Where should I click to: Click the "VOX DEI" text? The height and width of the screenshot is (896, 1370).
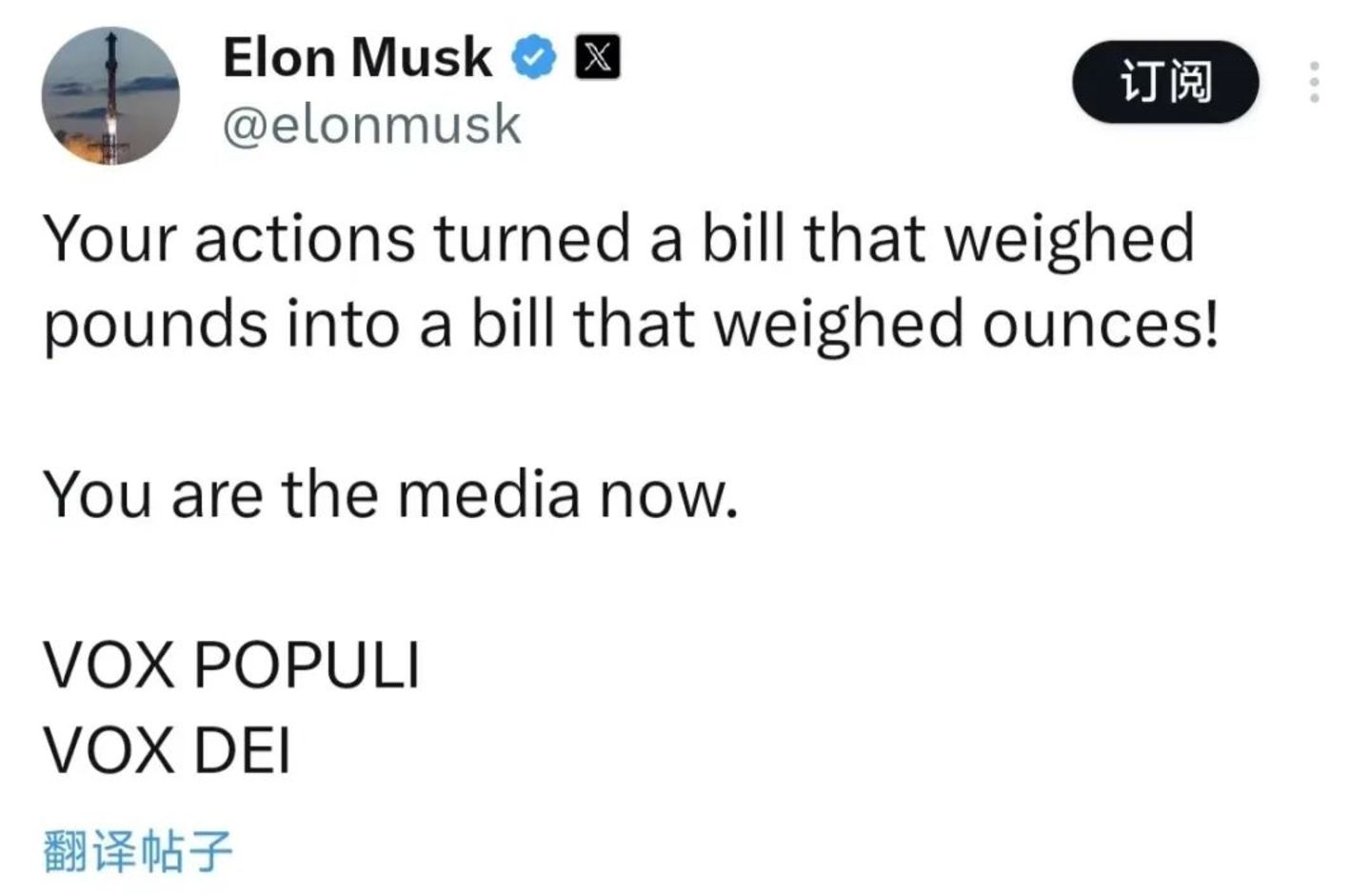[167, 750]
